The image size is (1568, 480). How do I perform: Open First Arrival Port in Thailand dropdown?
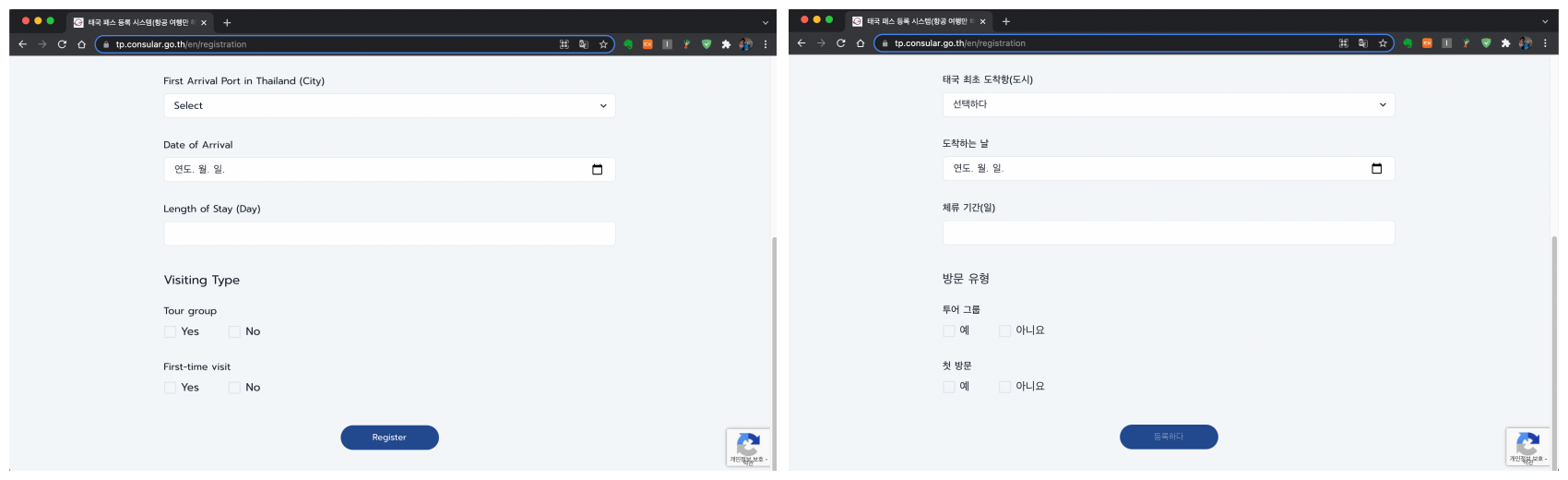click(389, 105)
